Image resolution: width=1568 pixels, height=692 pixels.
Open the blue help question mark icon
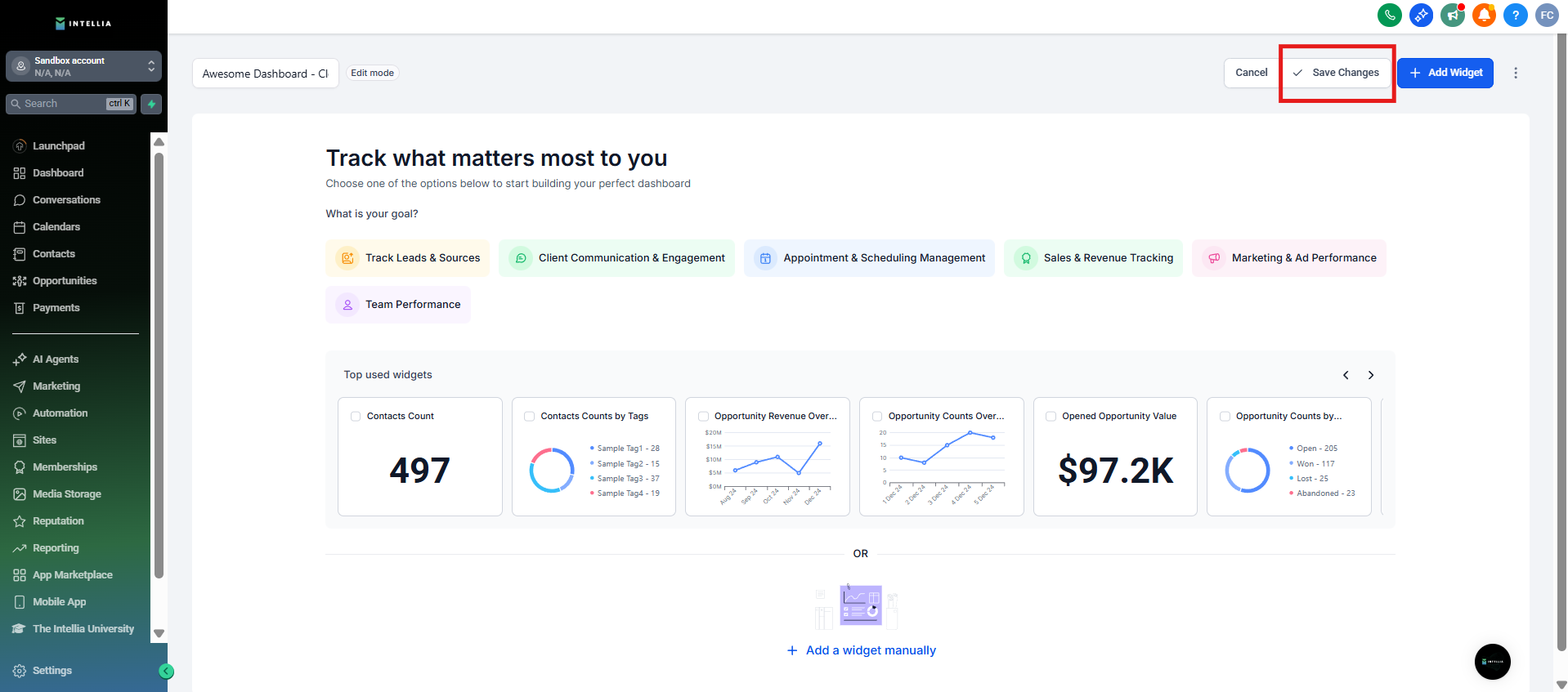[x=1515, y=16]
